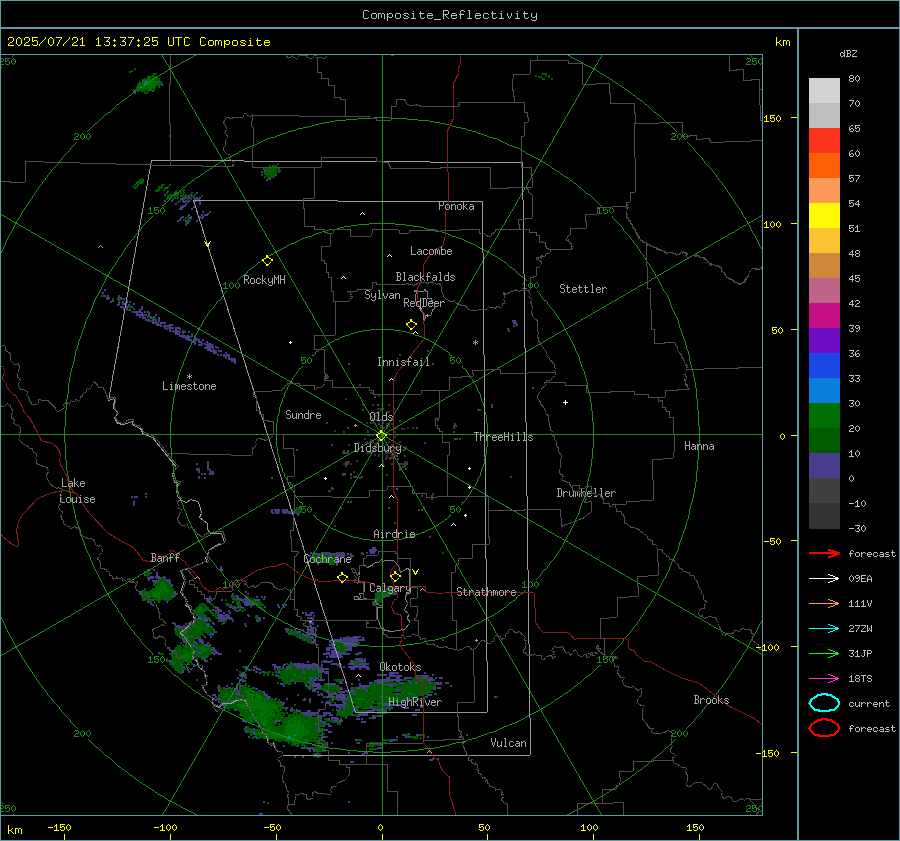Click the Didsbury town label
Viewport: 900px width, 841px height.
point(377,448)
